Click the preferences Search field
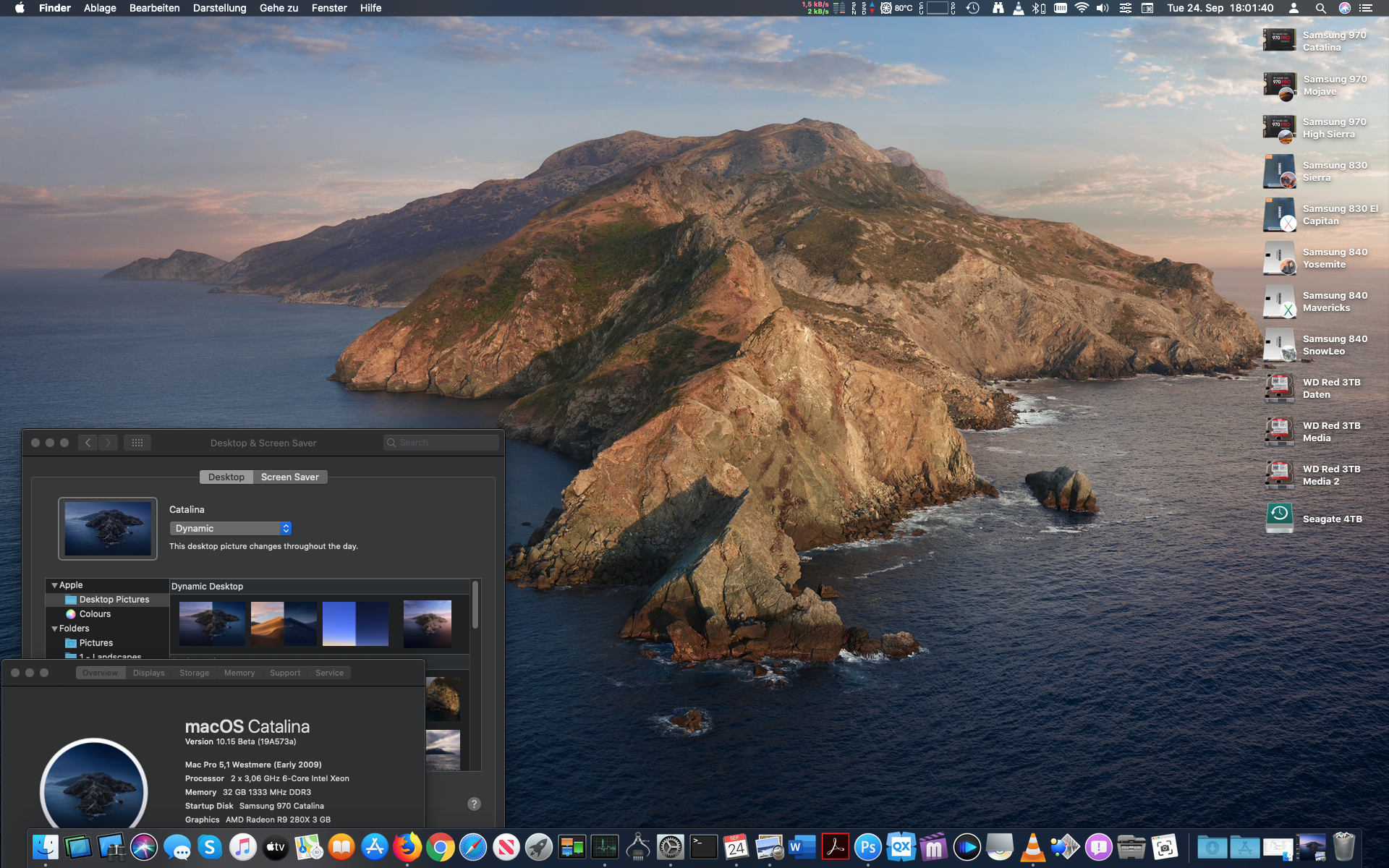 (443, 443)
